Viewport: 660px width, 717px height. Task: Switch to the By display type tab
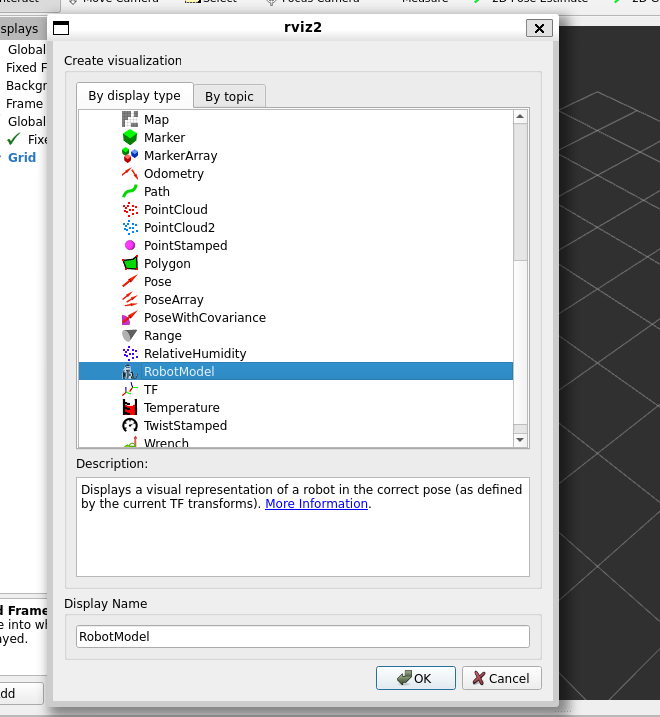point(134,96)
